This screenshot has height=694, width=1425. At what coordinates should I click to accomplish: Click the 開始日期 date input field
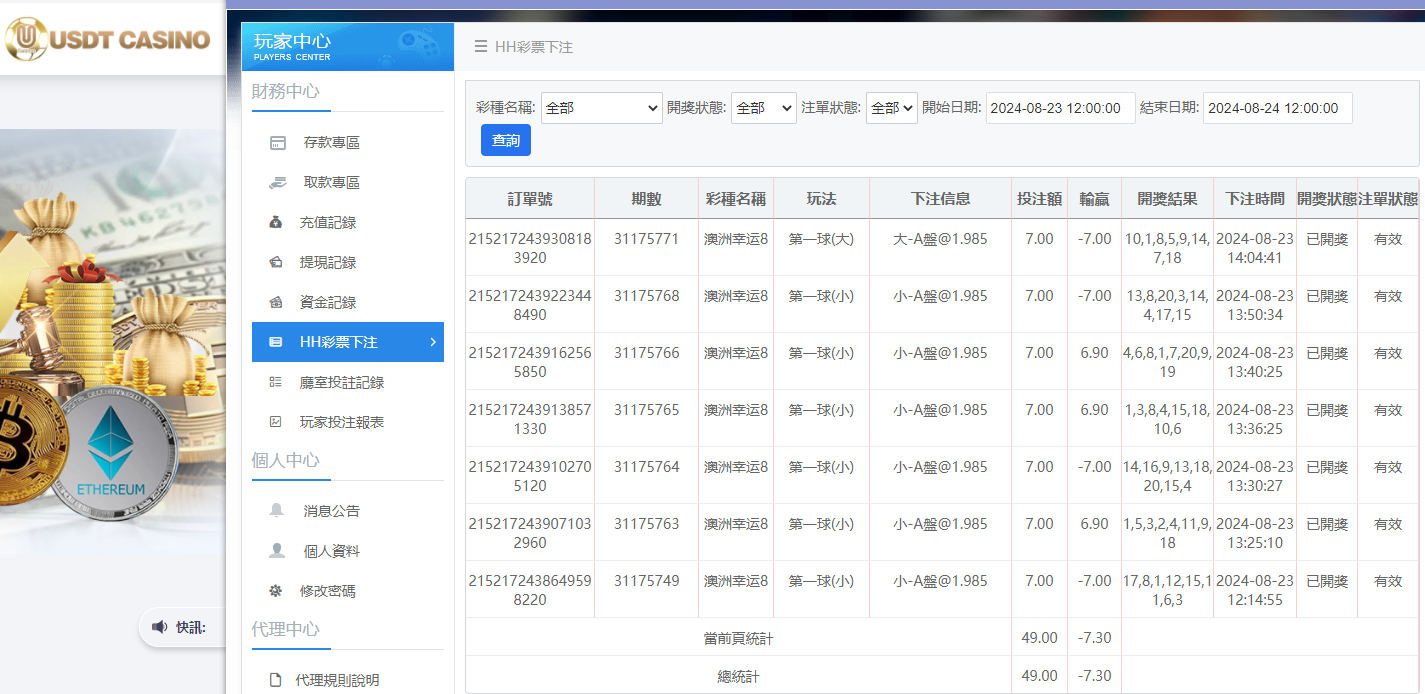pyautogui.click(x=1060, y=108)
